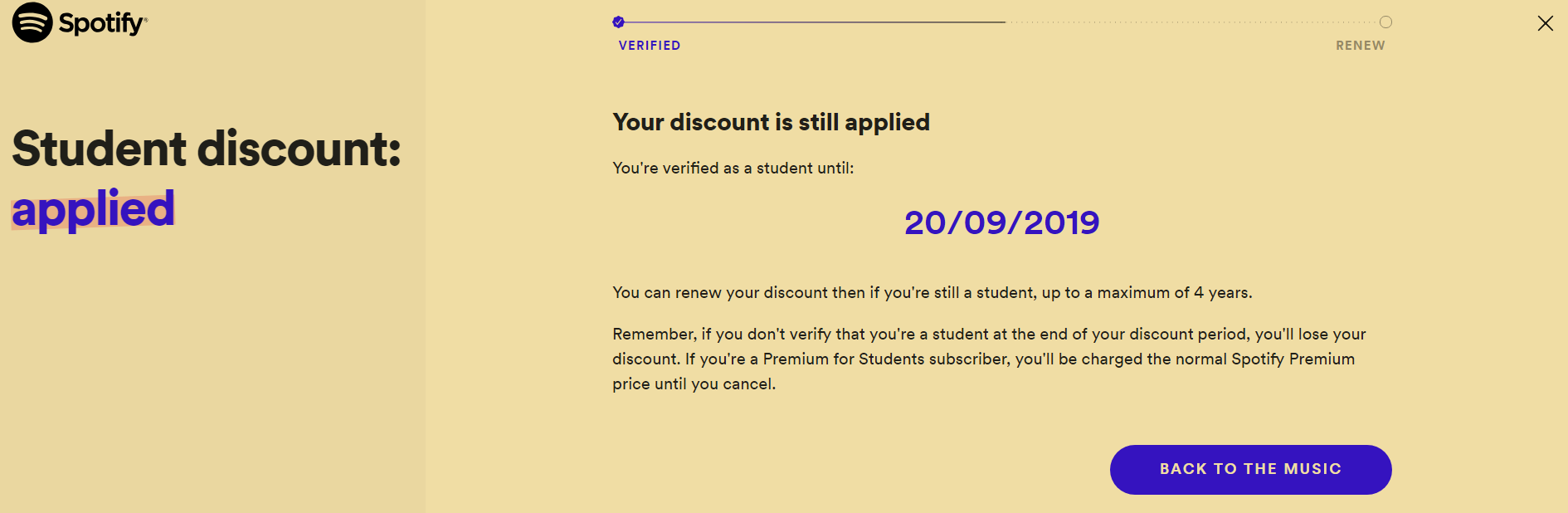The image size is (1568, 513).
Task: Click the expiry date 20/09/2019
Action: [1001, 222]
